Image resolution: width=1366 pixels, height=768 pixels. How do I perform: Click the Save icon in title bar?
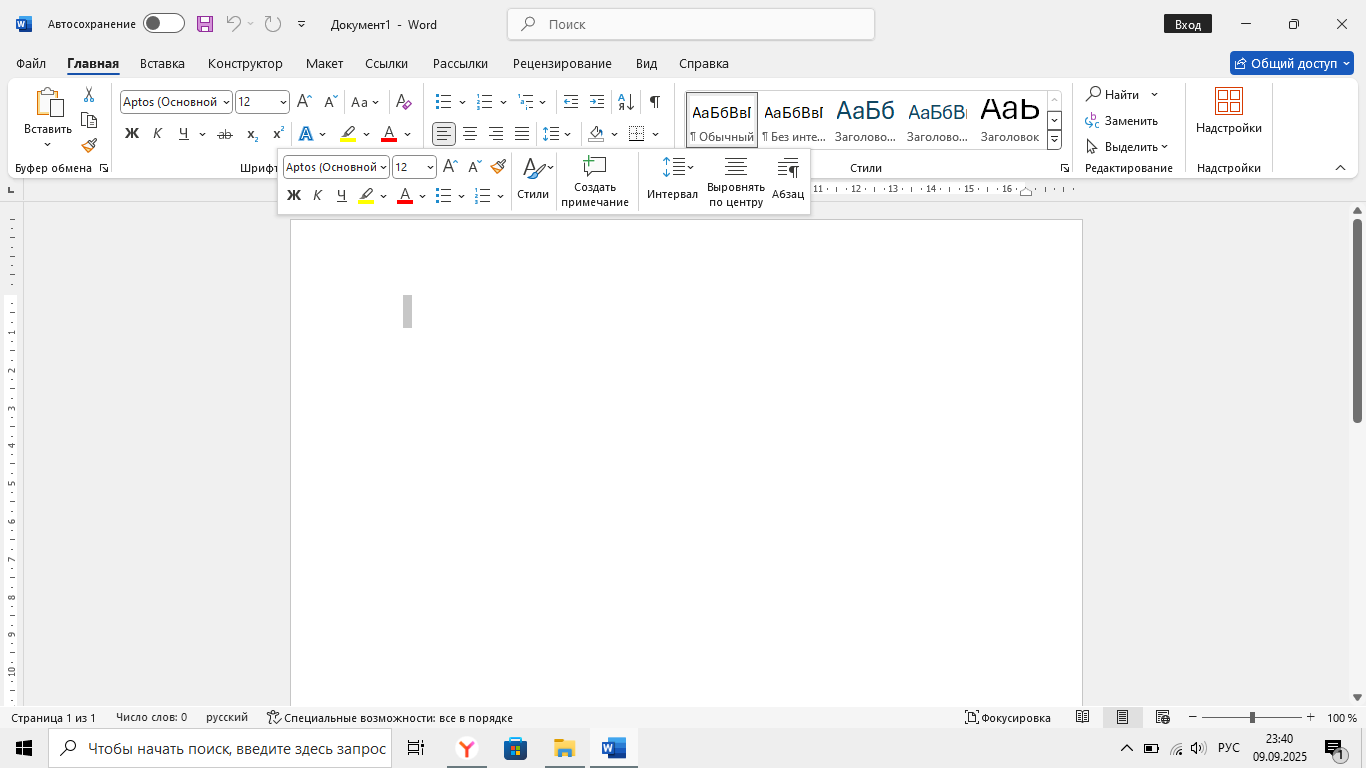(205, 24)
